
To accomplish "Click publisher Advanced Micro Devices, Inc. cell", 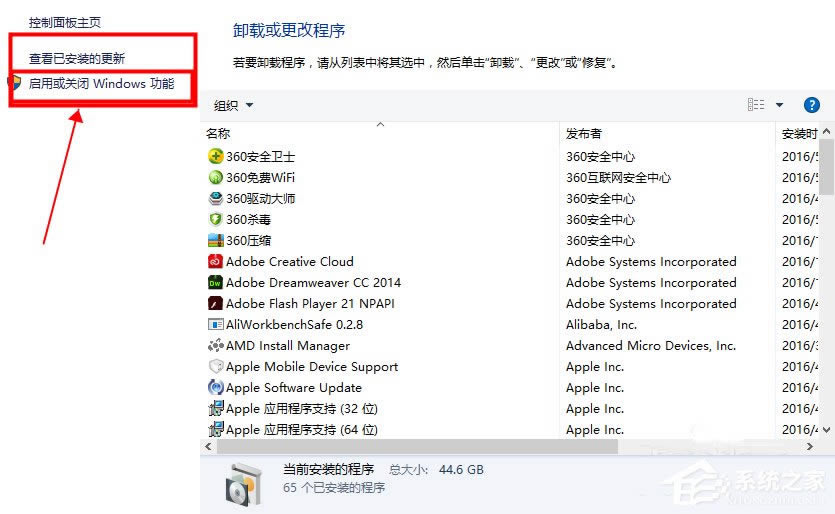I will click(x=651, y=346).
